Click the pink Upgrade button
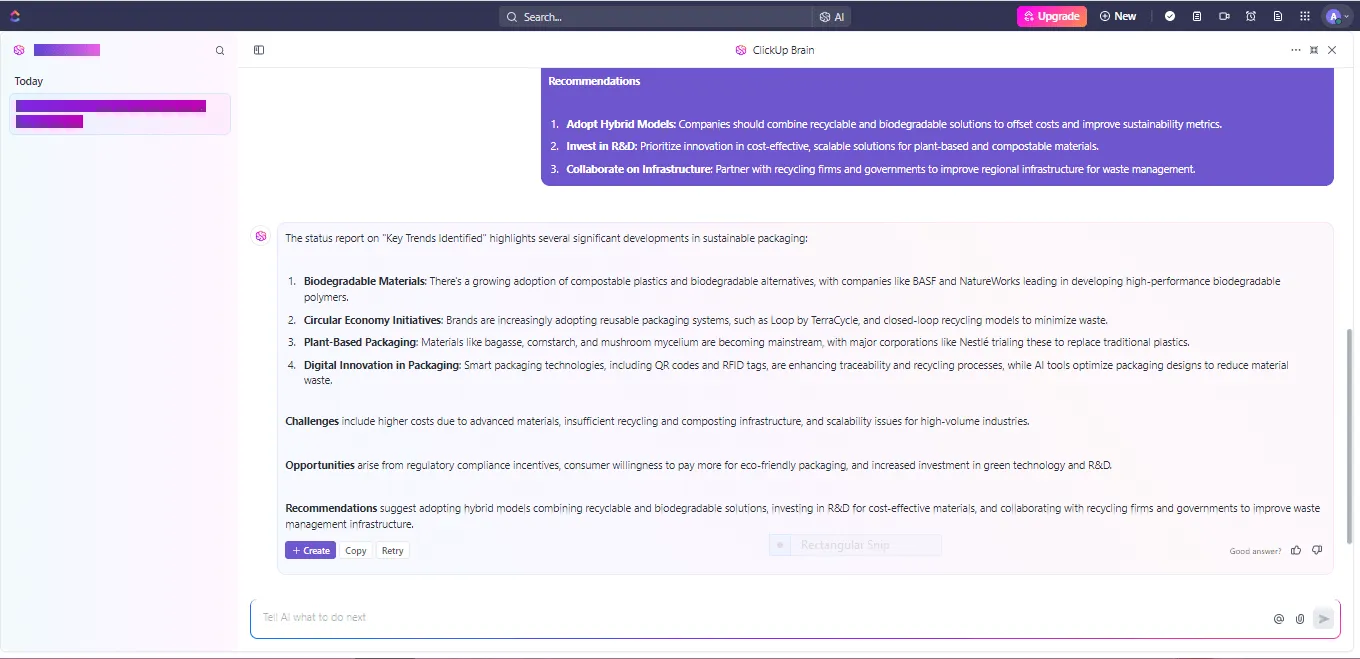1360x659 pixels. (1051, 16)
